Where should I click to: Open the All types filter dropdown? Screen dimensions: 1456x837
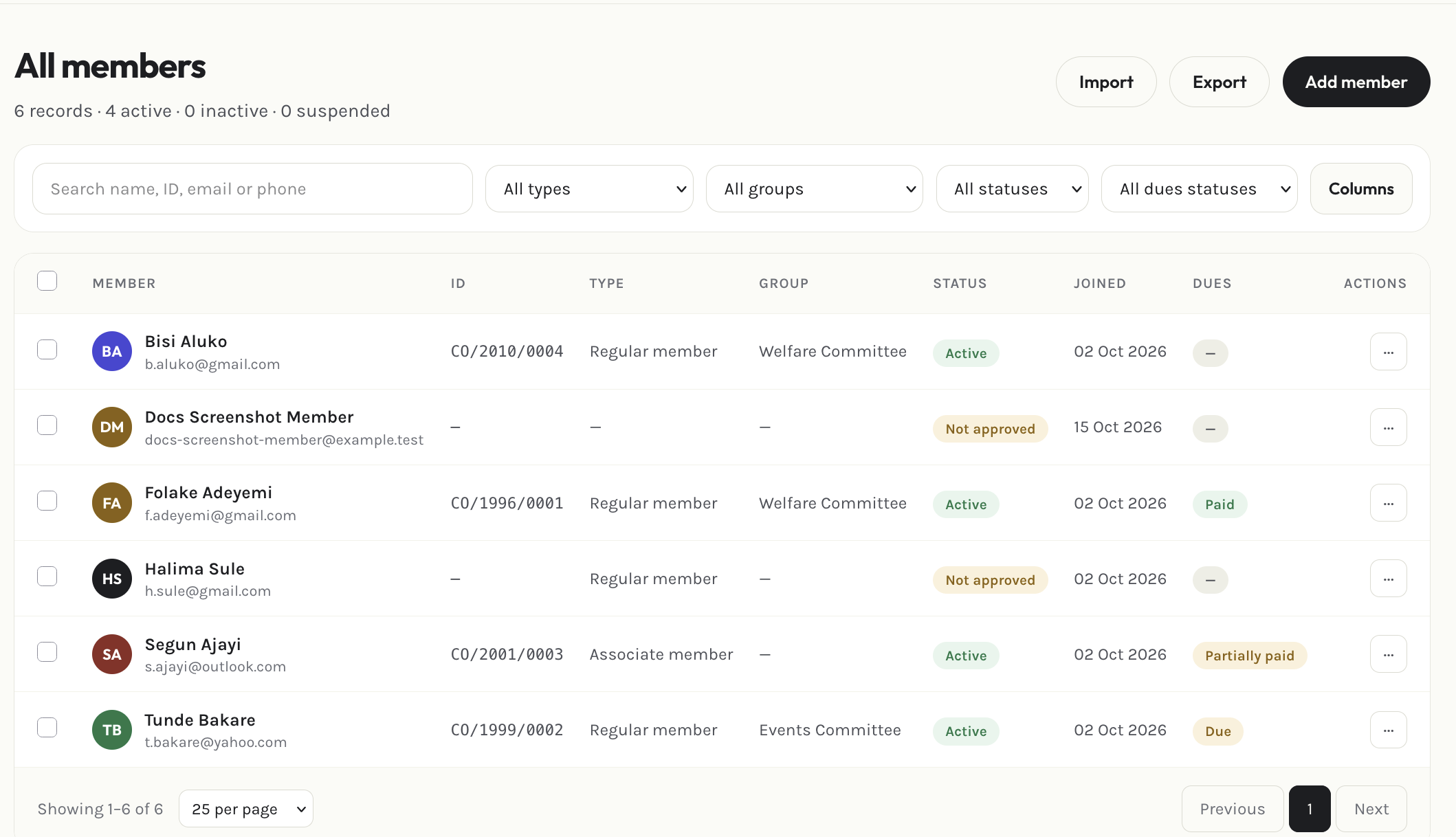pyautogui.click(x=589, y=189)
